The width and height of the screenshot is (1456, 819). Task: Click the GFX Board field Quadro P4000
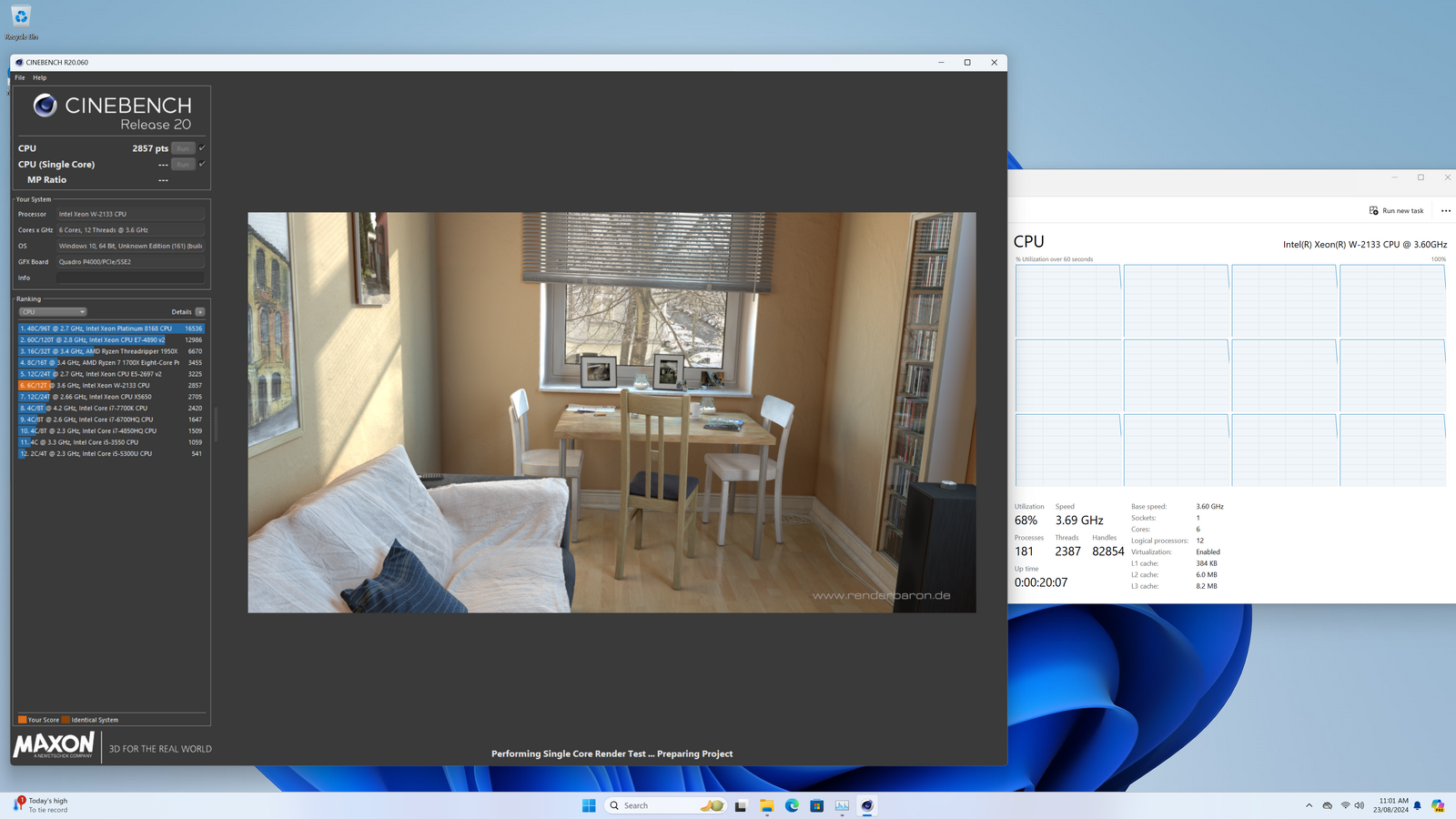point(131,262)
